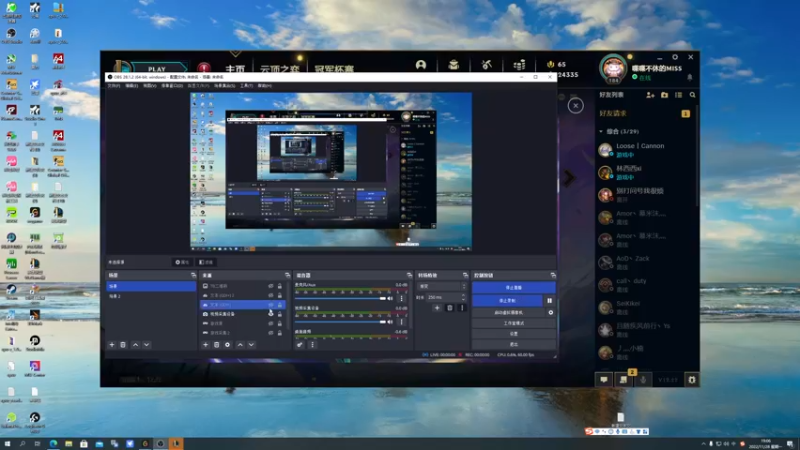The width and height of the screenshot is (800, 450).
Task: Add a new scene with the plus icon
Action: click(112, 345)
